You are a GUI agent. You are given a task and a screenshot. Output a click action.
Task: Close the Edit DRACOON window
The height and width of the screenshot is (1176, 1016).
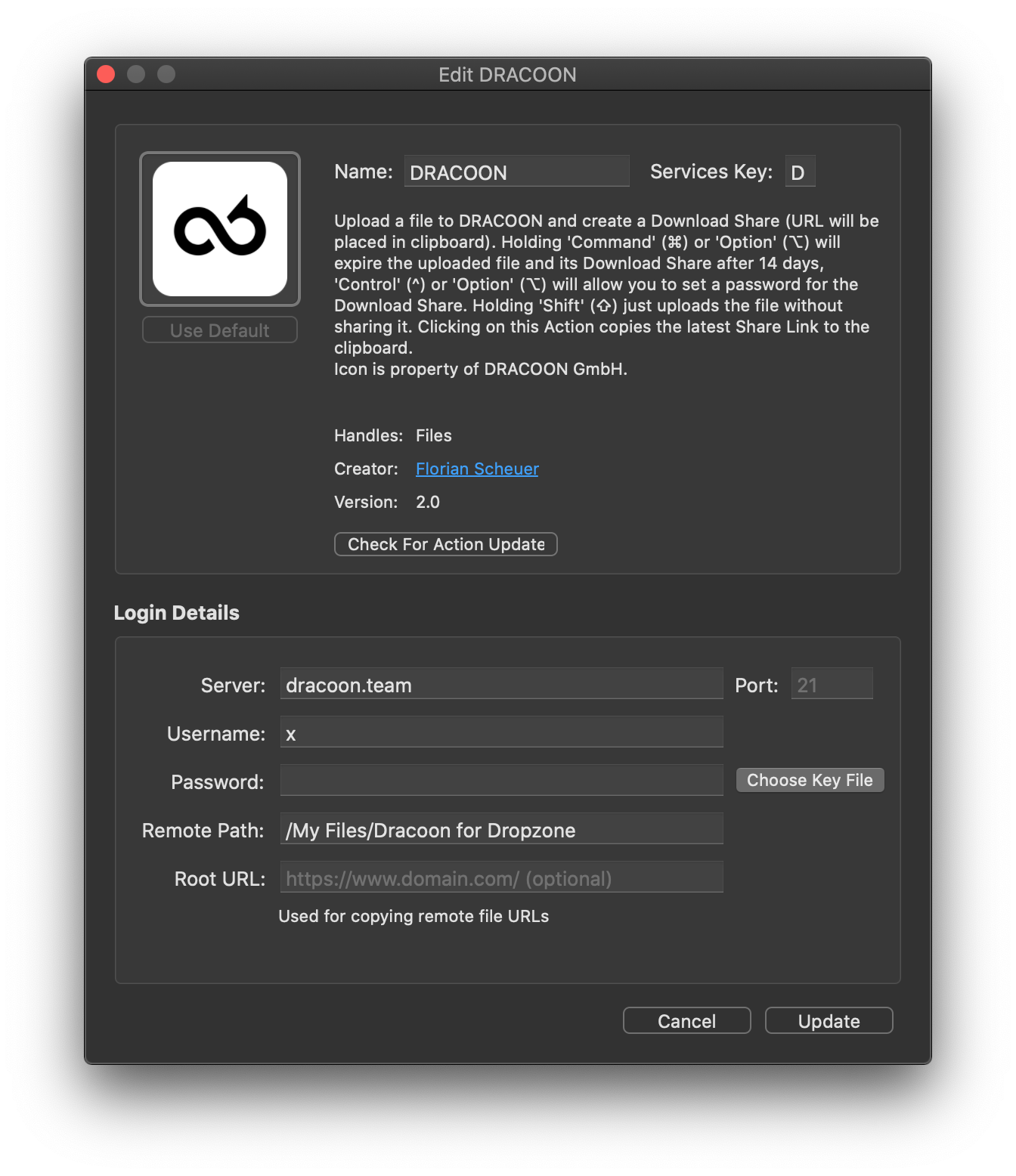tap(106, 73)
